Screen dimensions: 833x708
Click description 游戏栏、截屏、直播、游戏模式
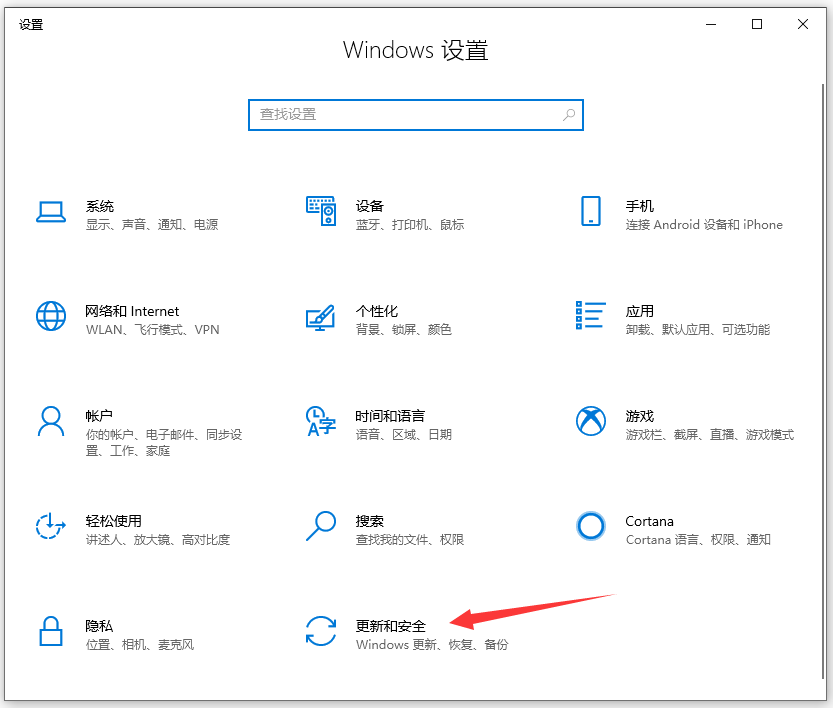tap(710, 435)
